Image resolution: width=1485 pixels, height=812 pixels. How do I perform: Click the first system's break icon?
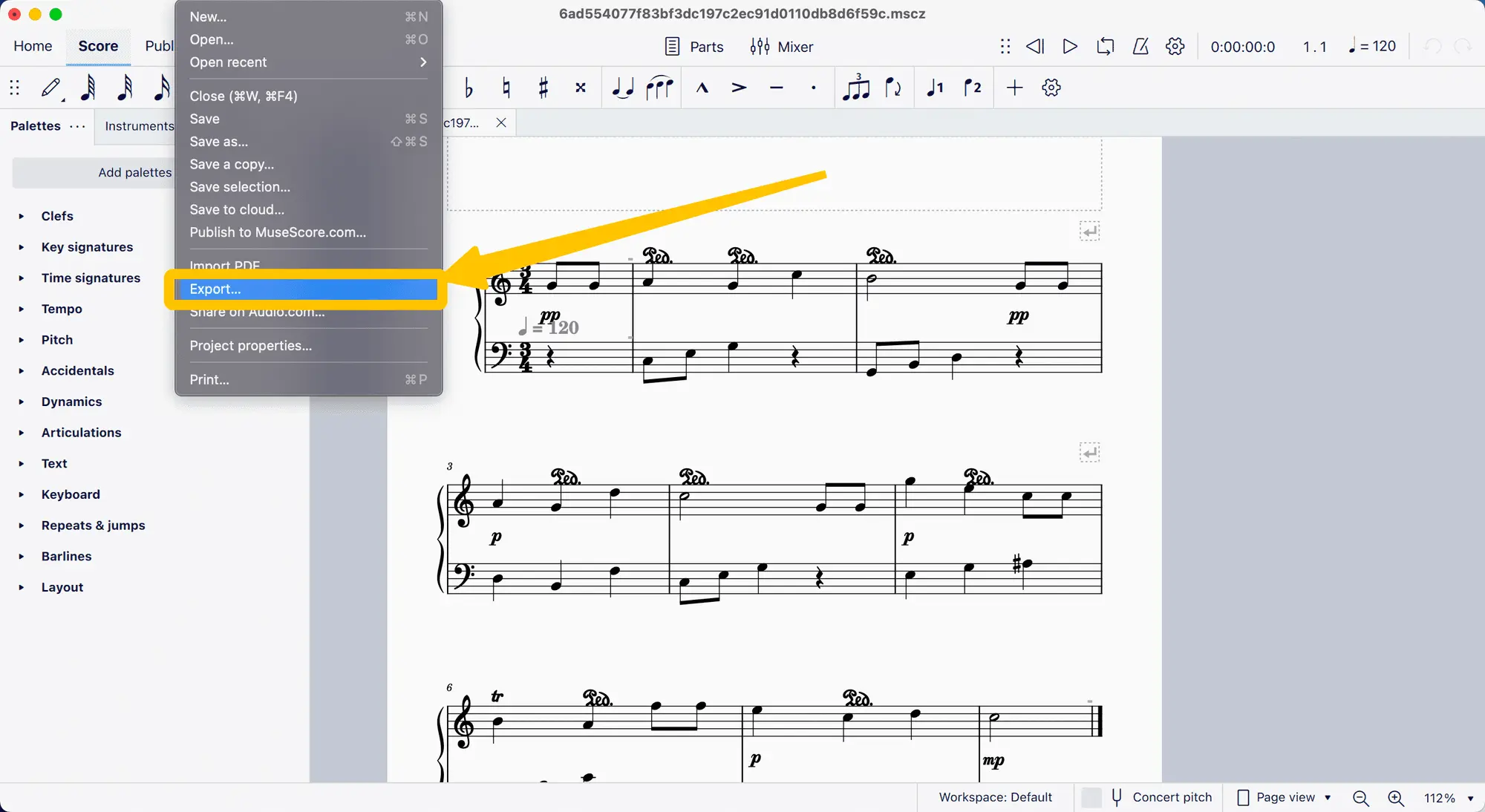[1089, 232]
